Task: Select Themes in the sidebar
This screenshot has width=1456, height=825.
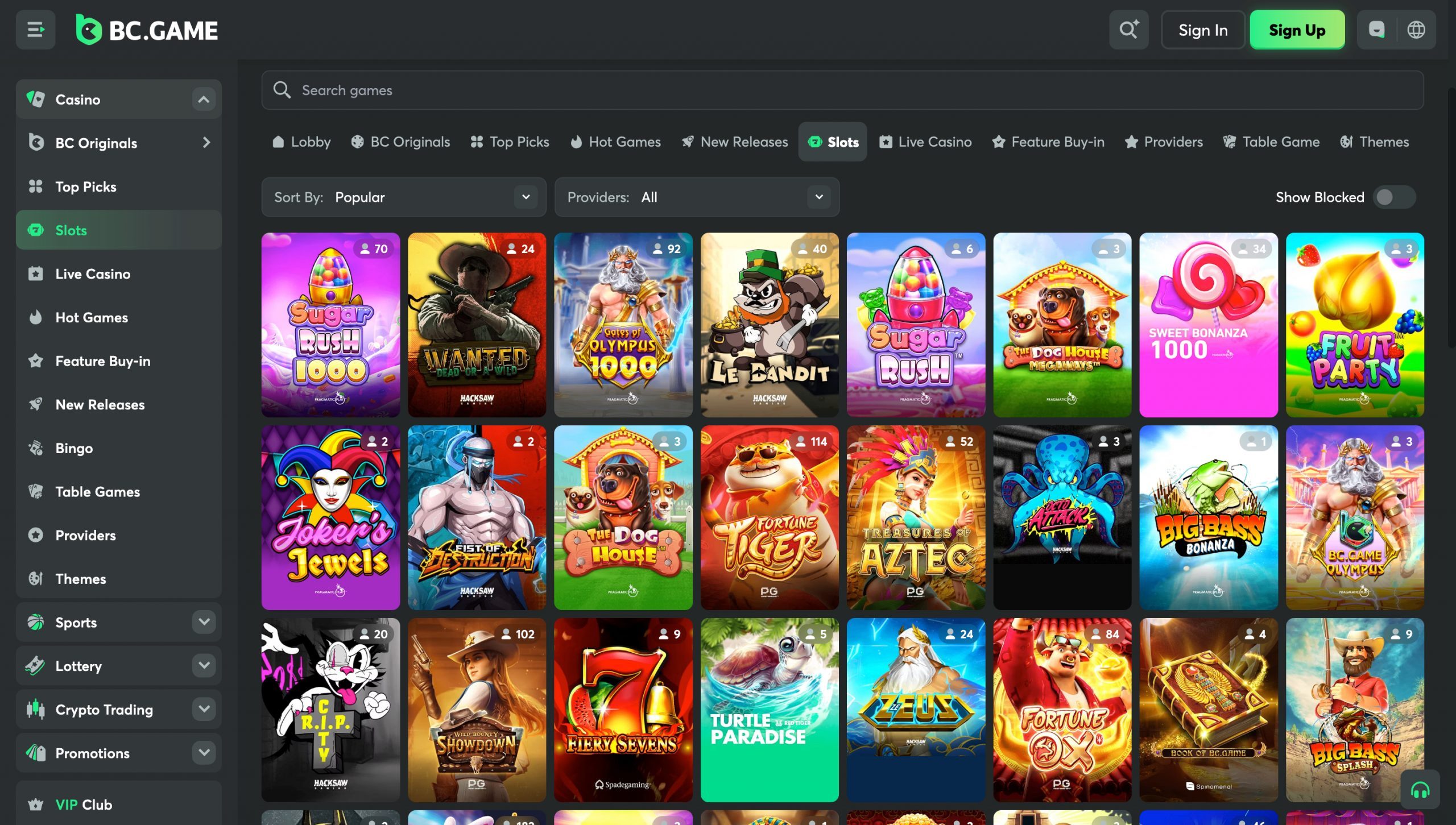Action: click(80, 579)
